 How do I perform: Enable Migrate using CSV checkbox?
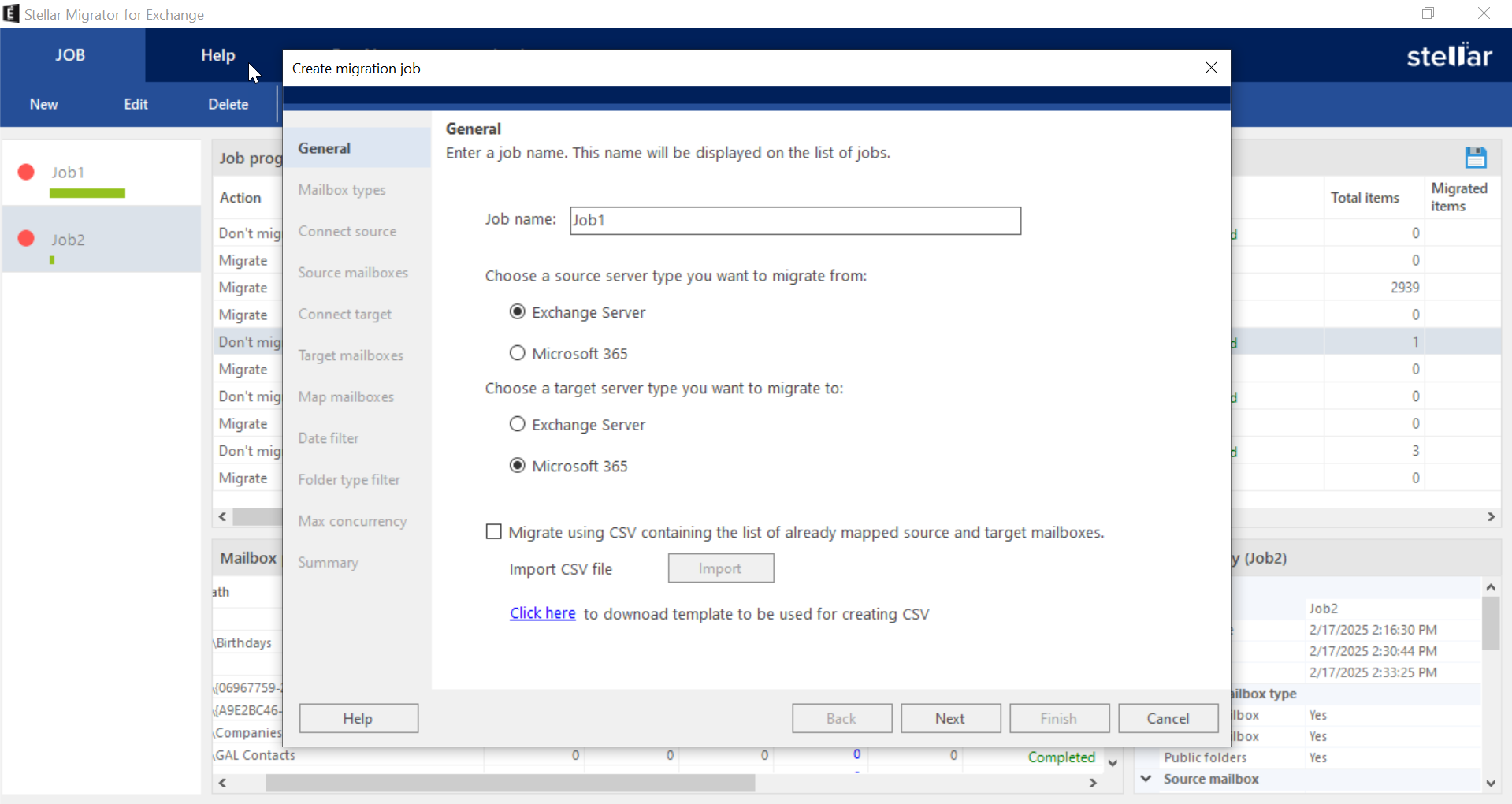click(x=493, y=532)
